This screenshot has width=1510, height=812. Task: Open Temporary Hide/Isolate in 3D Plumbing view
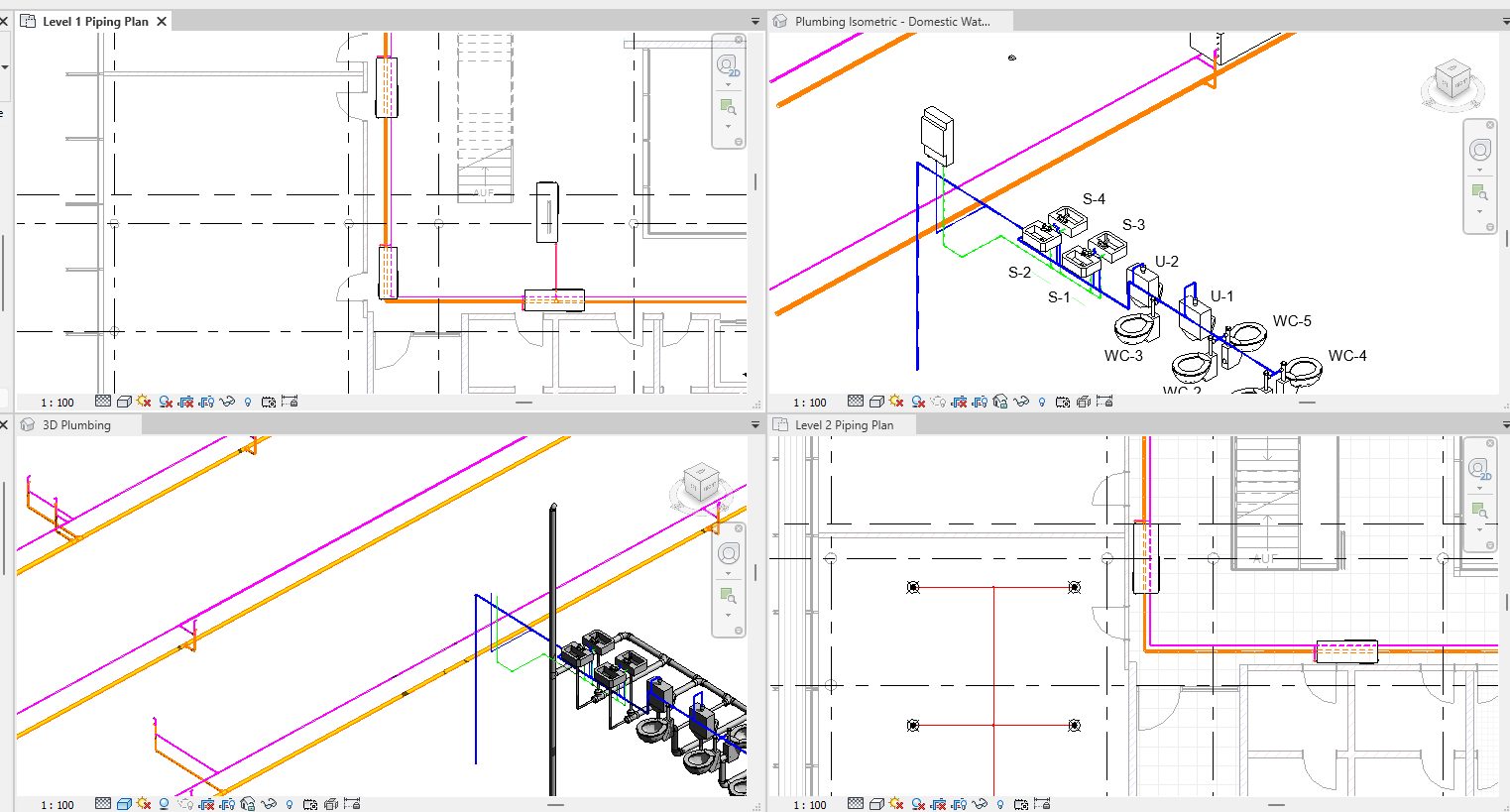269,804
